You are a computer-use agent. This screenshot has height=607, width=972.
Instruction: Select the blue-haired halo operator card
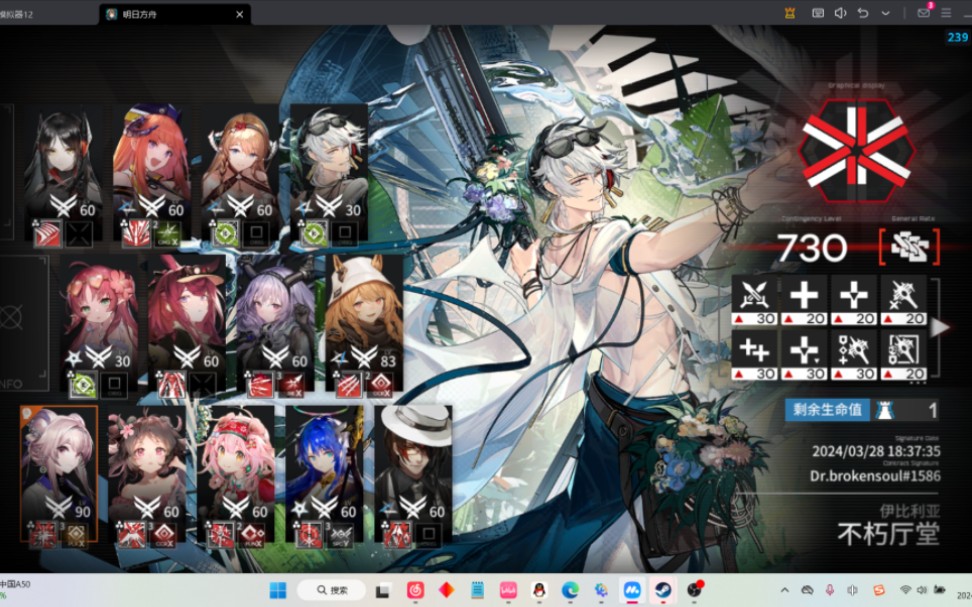(324, 476)
